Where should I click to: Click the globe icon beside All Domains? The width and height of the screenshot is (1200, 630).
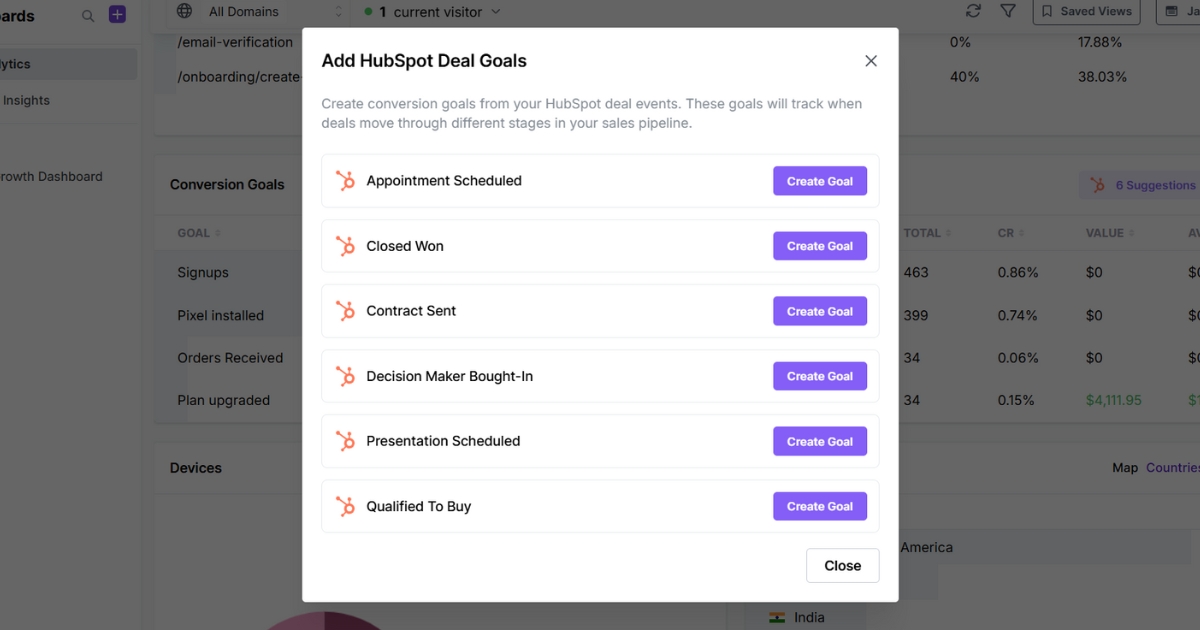(184, 12)
